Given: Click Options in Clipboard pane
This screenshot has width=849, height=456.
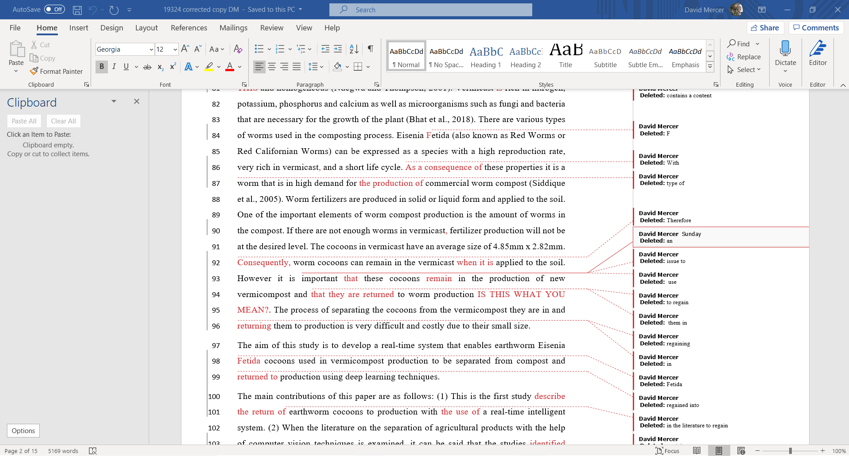Looking at the screenshot, I should tap(23, 431).
